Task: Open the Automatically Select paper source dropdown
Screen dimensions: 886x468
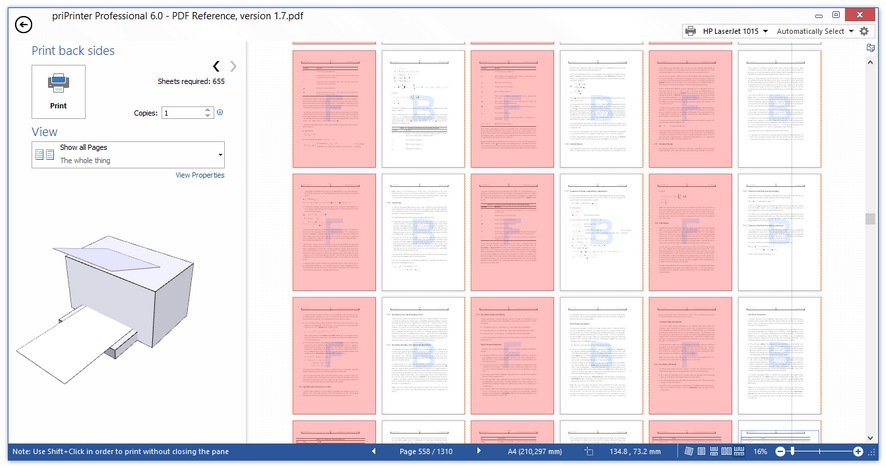Action: [814, 31]
